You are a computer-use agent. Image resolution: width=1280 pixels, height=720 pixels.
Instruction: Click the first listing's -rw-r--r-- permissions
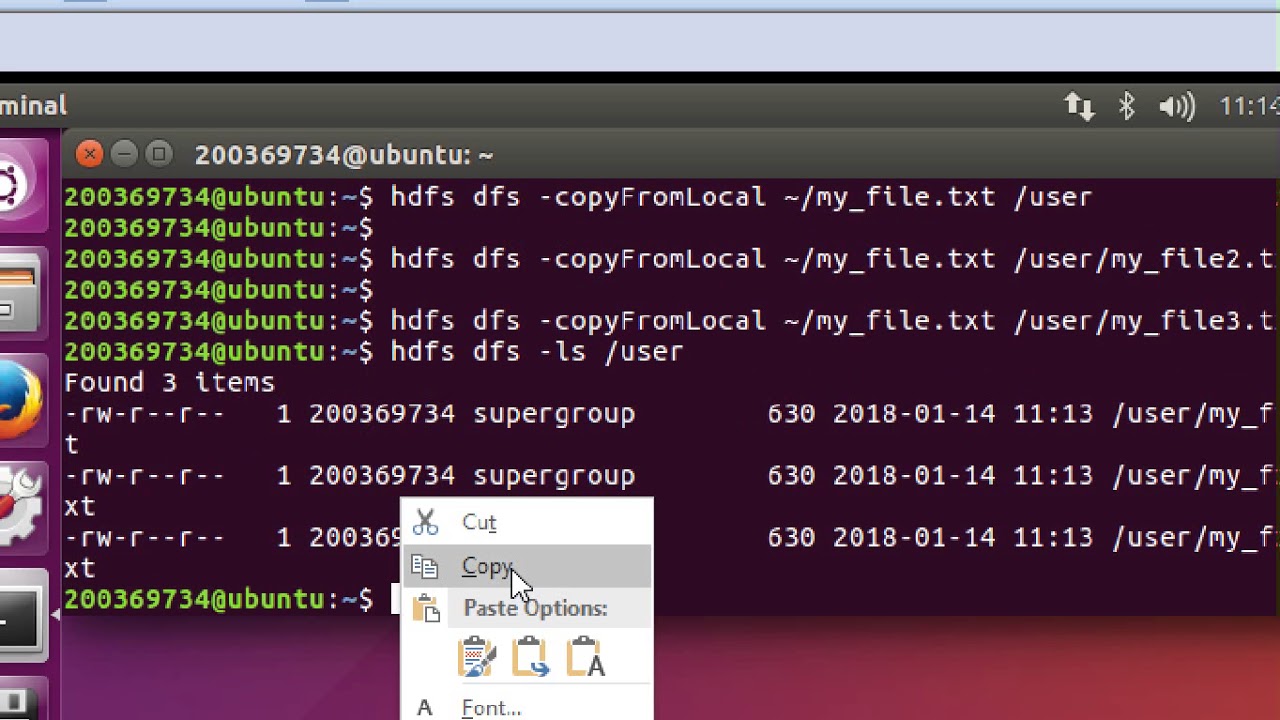coord(145,413)
